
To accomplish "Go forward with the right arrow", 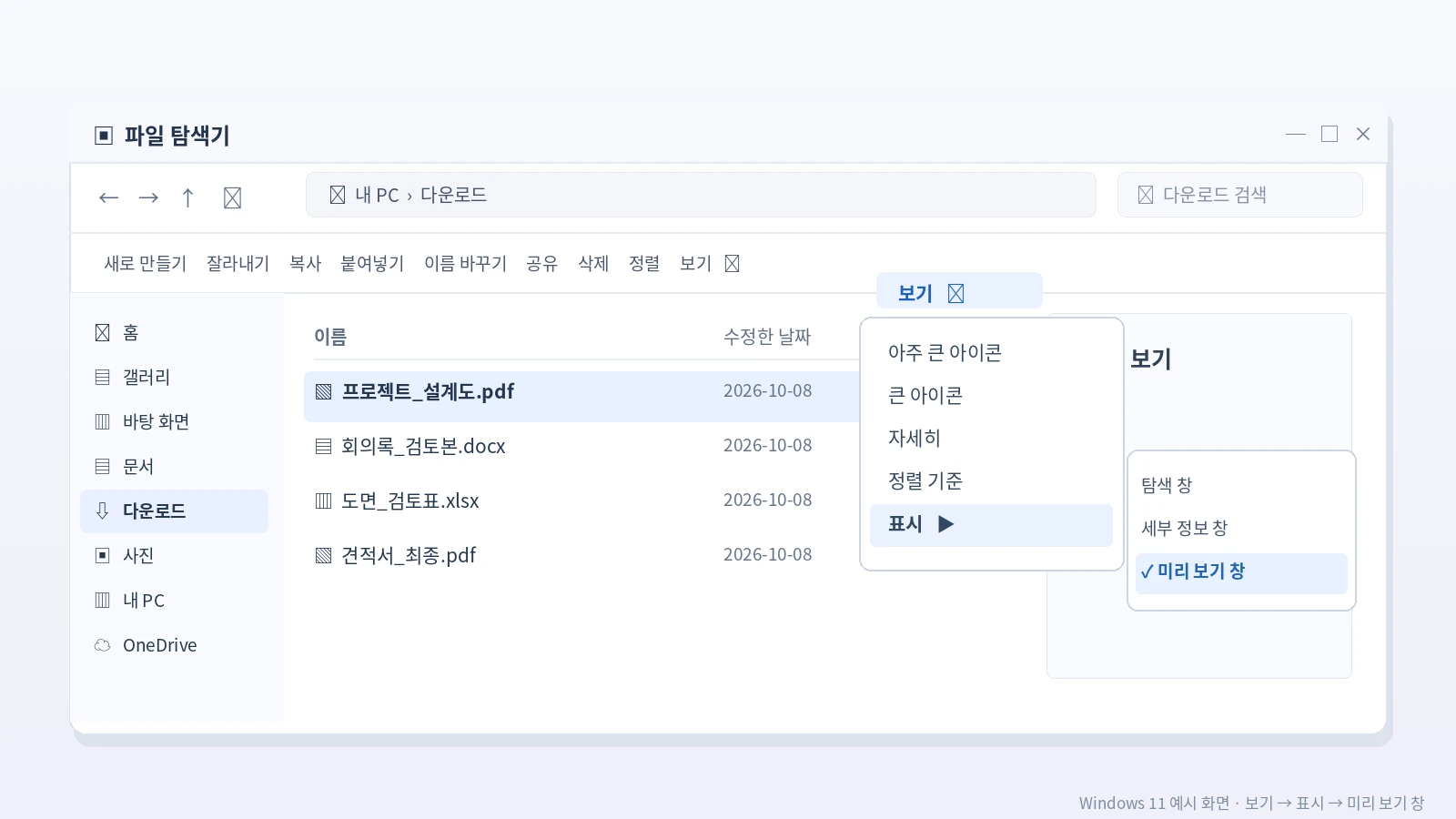I will 148,197.
